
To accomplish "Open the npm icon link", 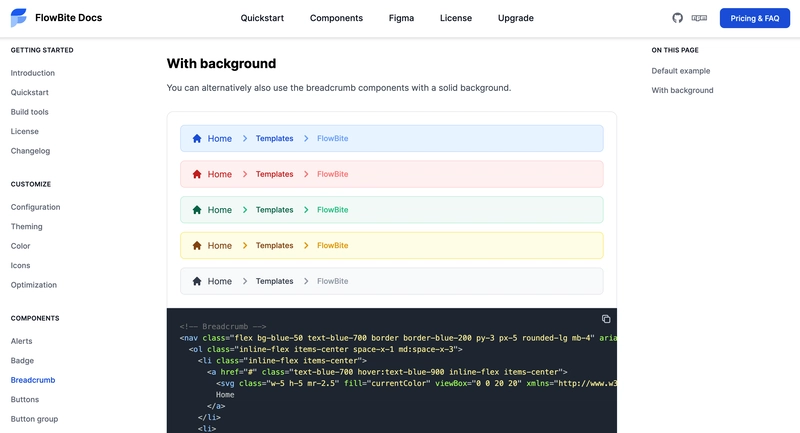I will (699, 18).
